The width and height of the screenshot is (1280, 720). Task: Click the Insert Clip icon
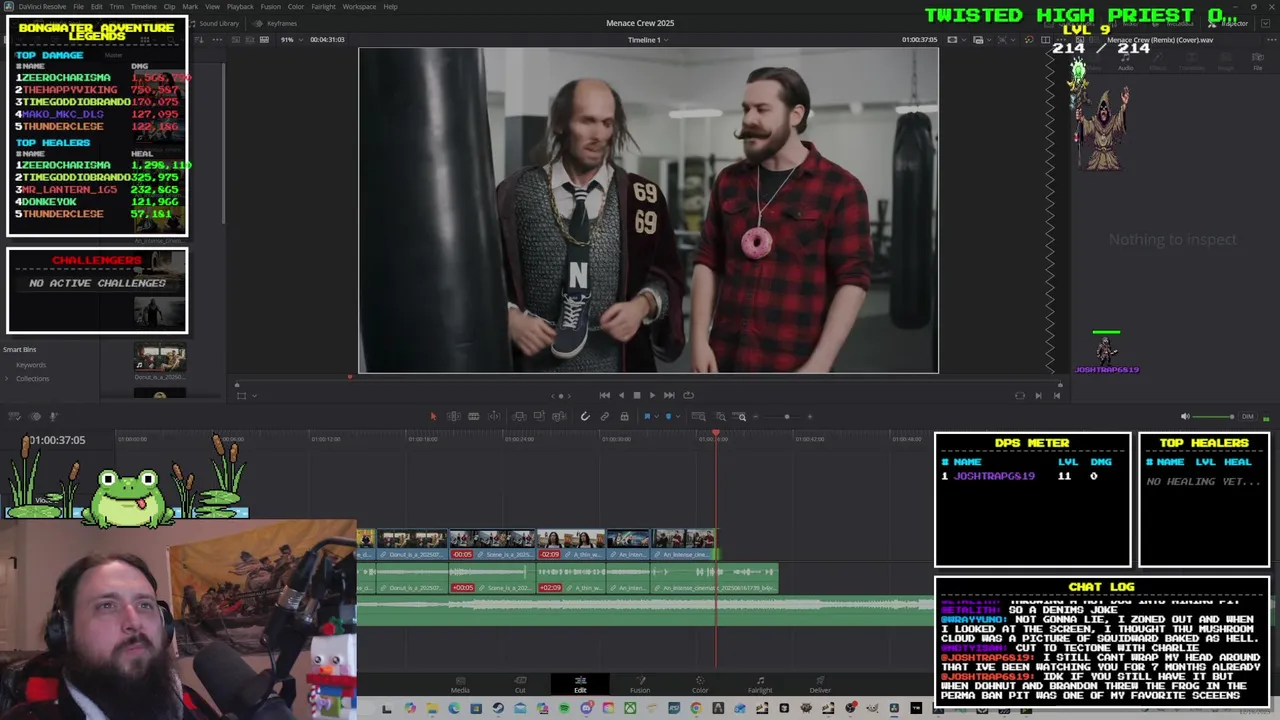pos(519,416)
